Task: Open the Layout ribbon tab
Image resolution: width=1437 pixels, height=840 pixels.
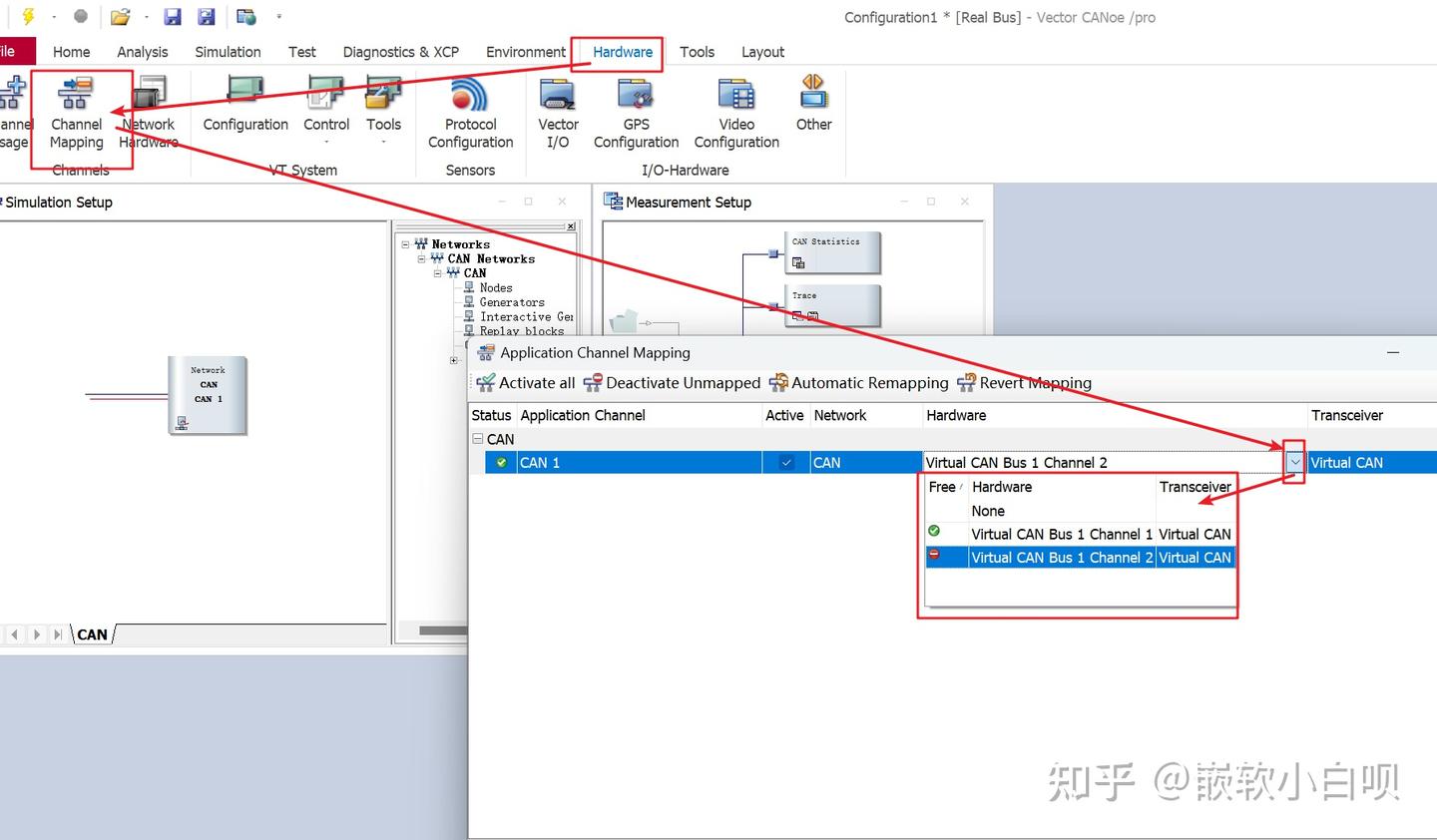Action: click(762, 52)
